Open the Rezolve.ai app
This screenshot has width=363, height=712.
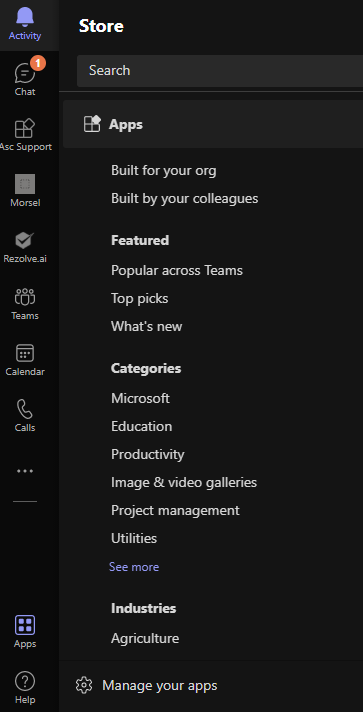click(25, 240)
